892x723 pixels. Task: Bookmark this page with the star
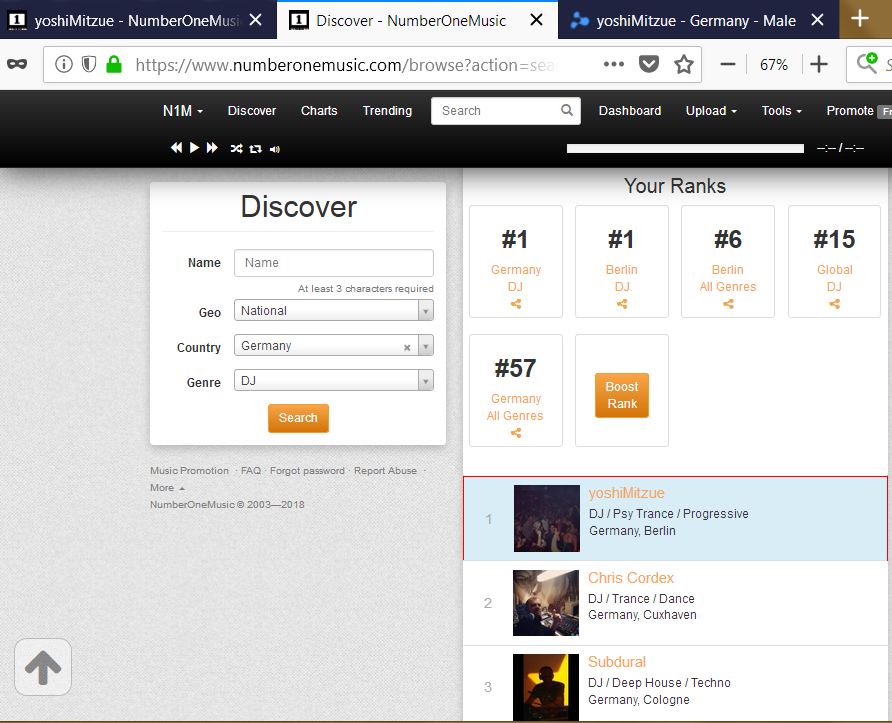tap(684, 64)
